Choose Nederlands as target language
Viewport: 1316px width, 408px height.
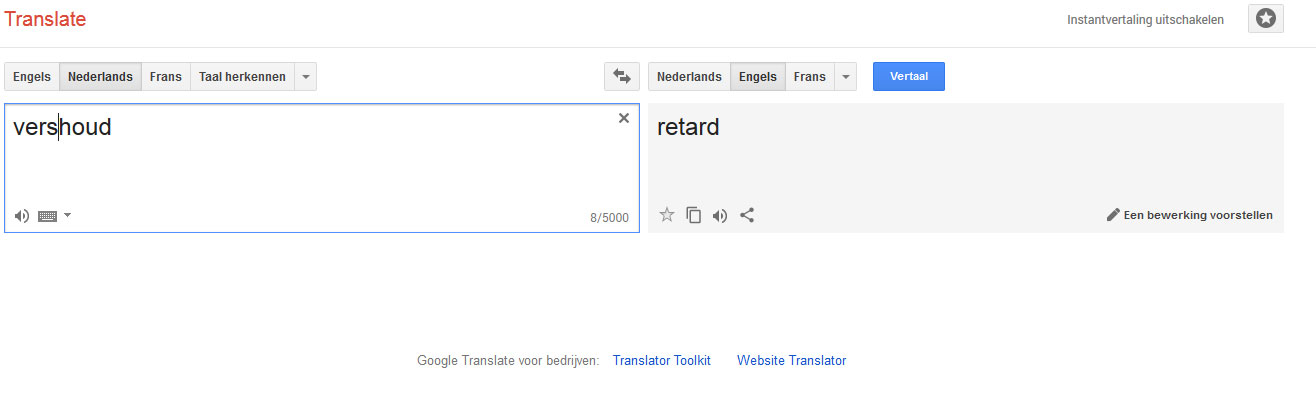click(689, 76)
